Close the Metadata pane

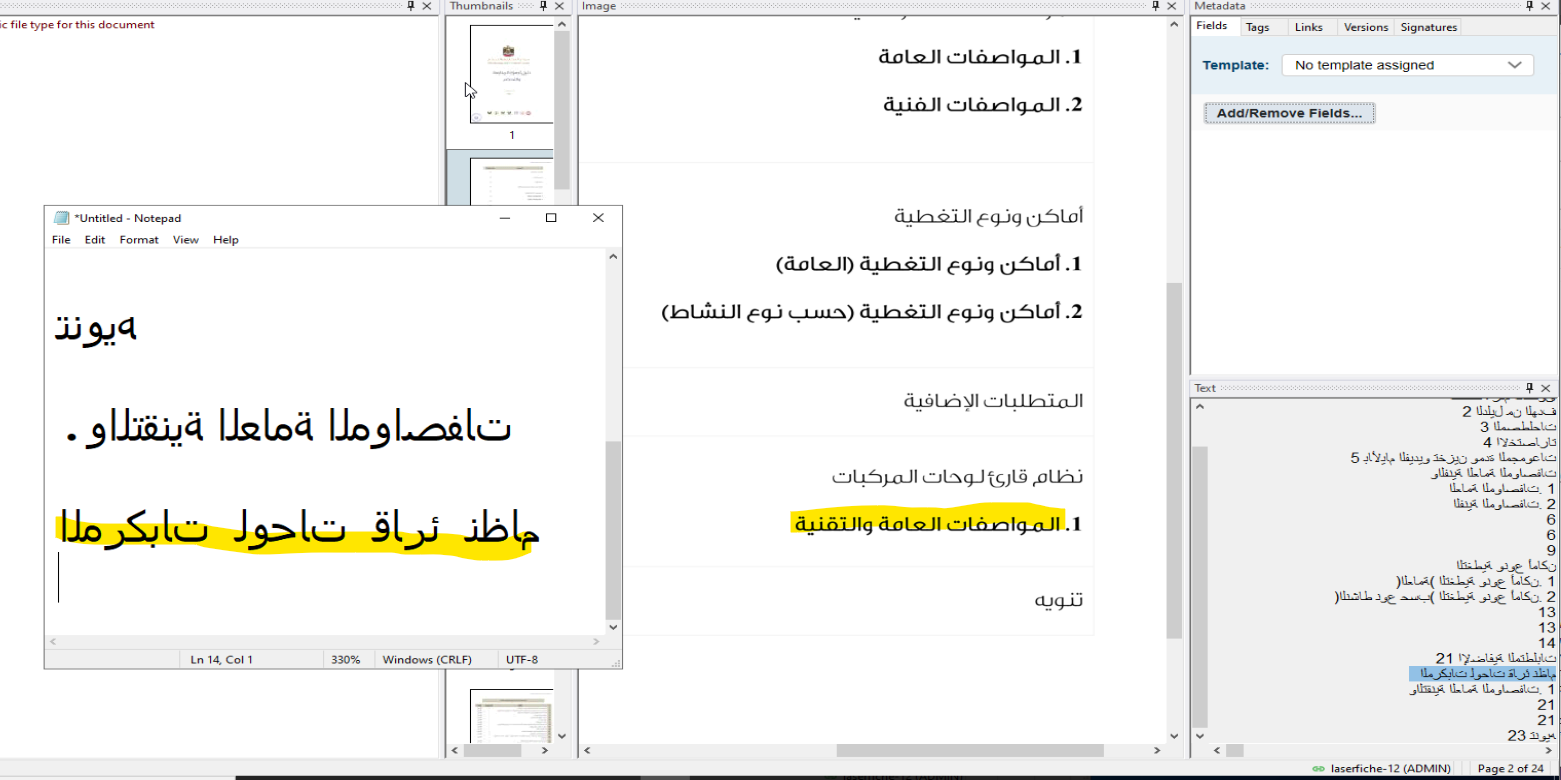click(1548, 6)
